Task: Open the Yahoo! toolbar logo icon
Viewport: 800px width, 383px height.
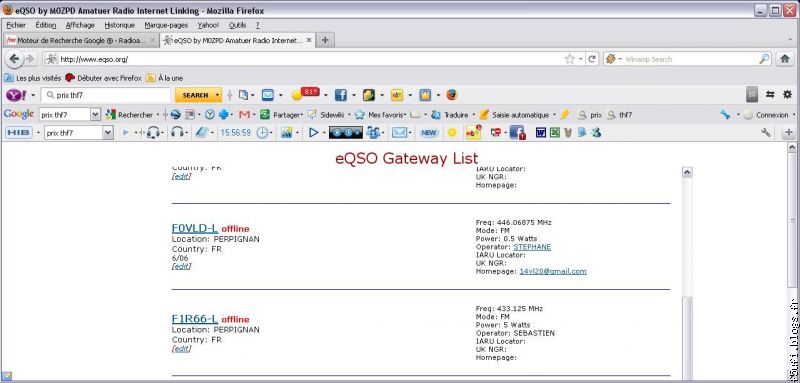Action: [x=16, y=95]
